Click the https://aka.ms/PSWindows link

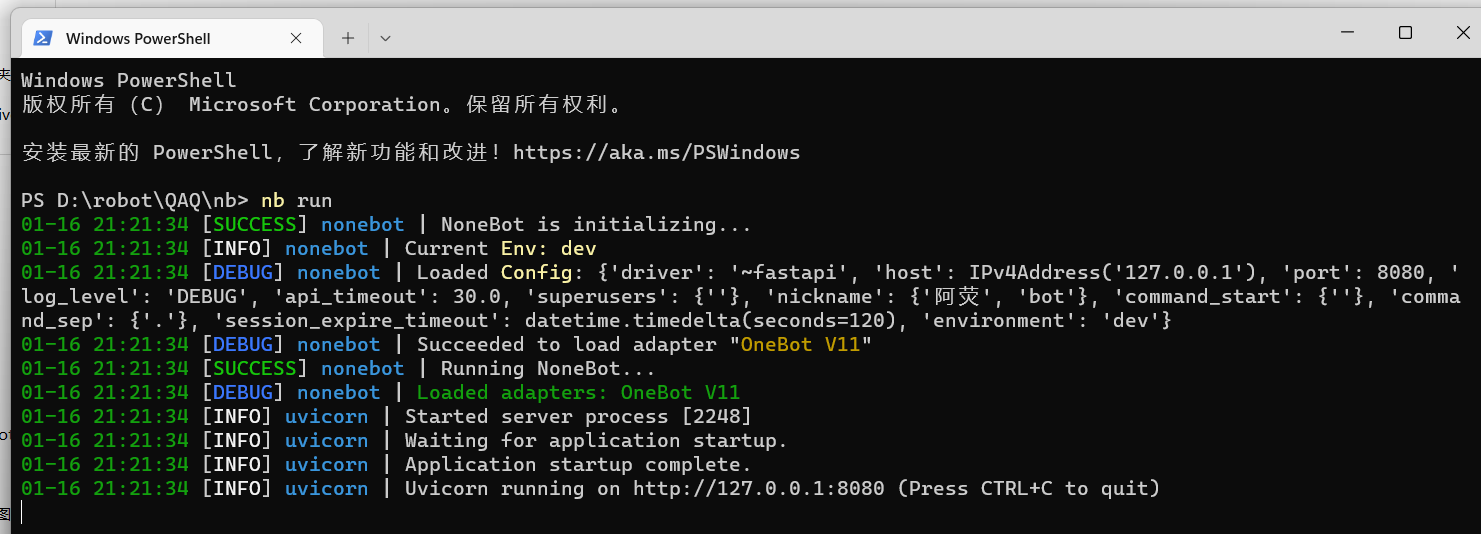656,153
